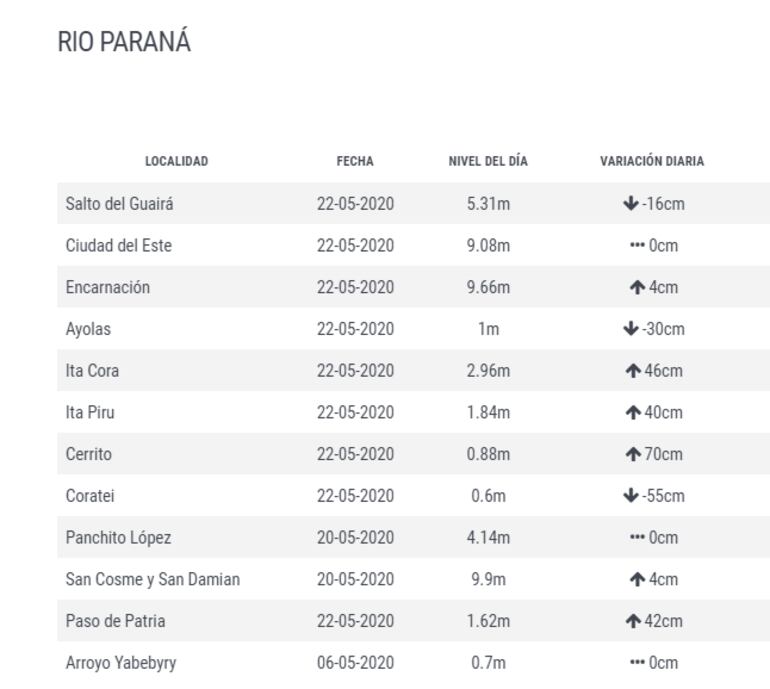This screenshot has width=770, height=689.
Task: Click the up arrow icon for Ita Cora
Action: click(632, 371)
